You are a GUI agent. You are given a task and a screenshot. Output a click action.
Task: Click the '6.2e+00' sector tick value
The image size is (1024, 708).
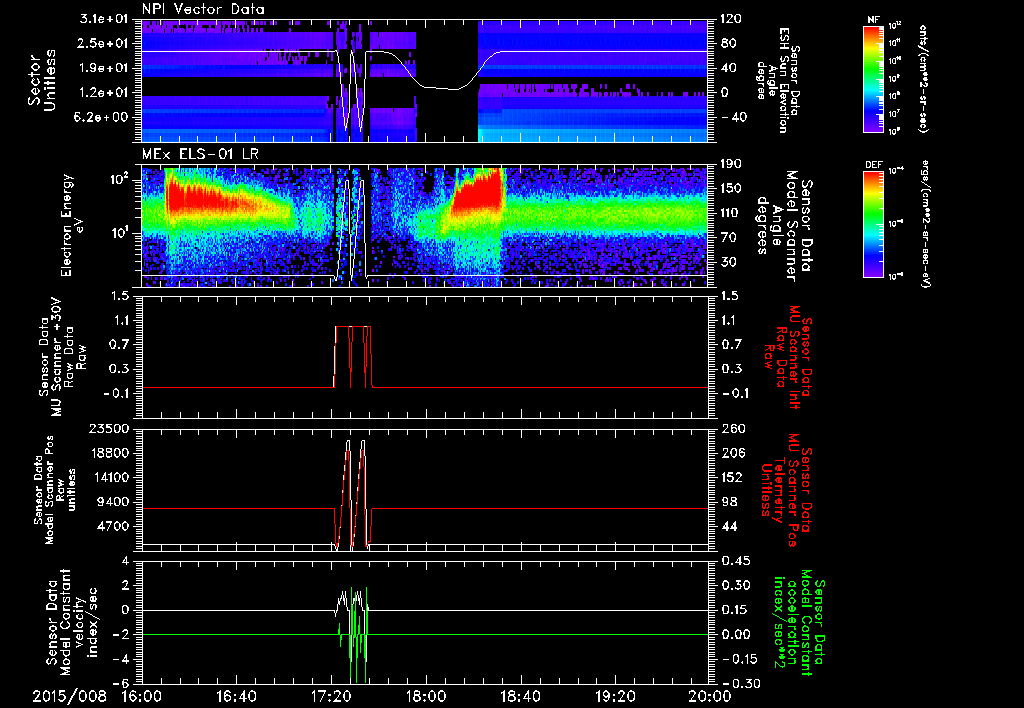pos(103,117)
